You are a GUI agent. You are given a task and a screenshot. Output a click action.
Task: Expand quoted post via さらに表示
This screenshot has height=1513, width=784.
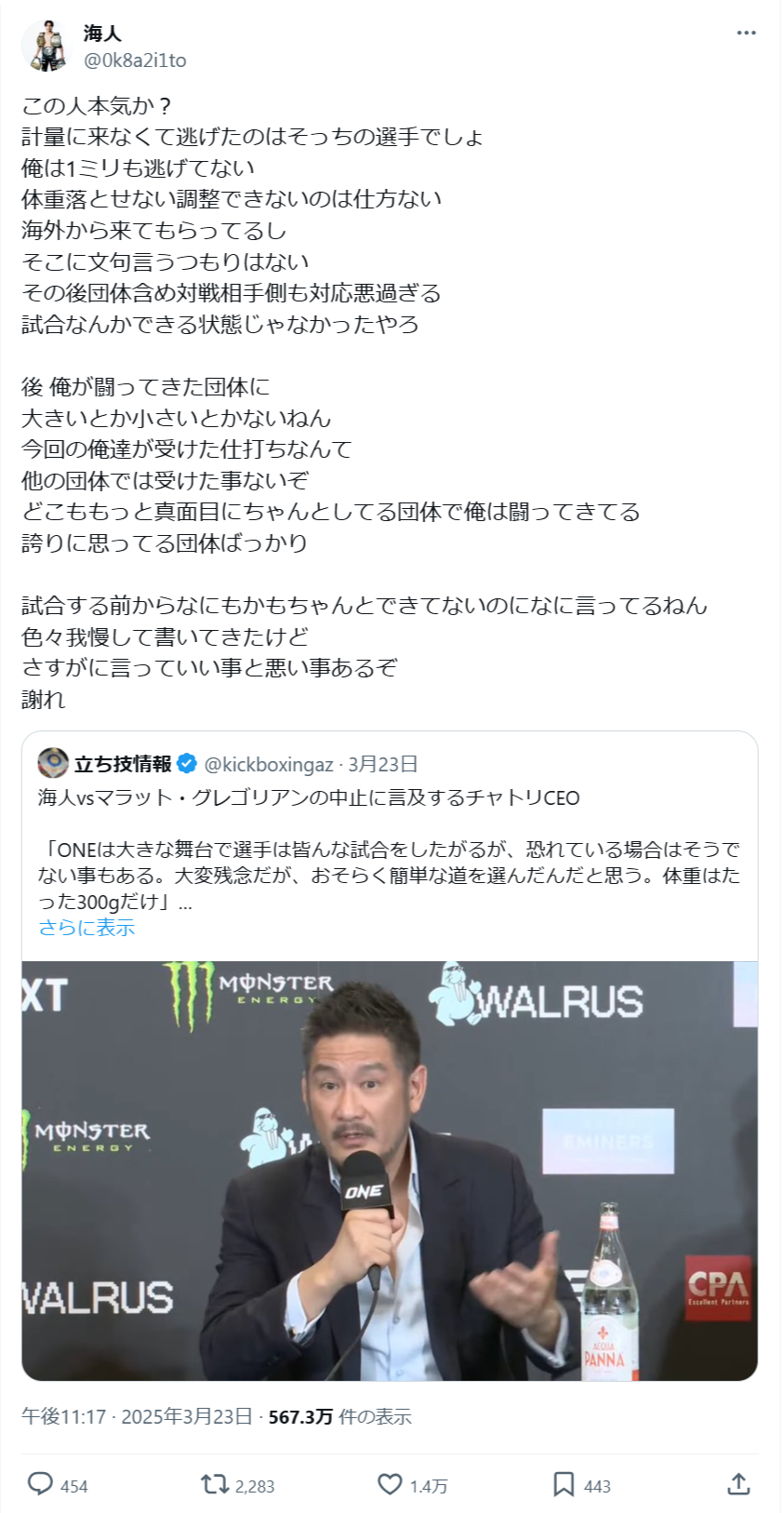click(86, 928)
